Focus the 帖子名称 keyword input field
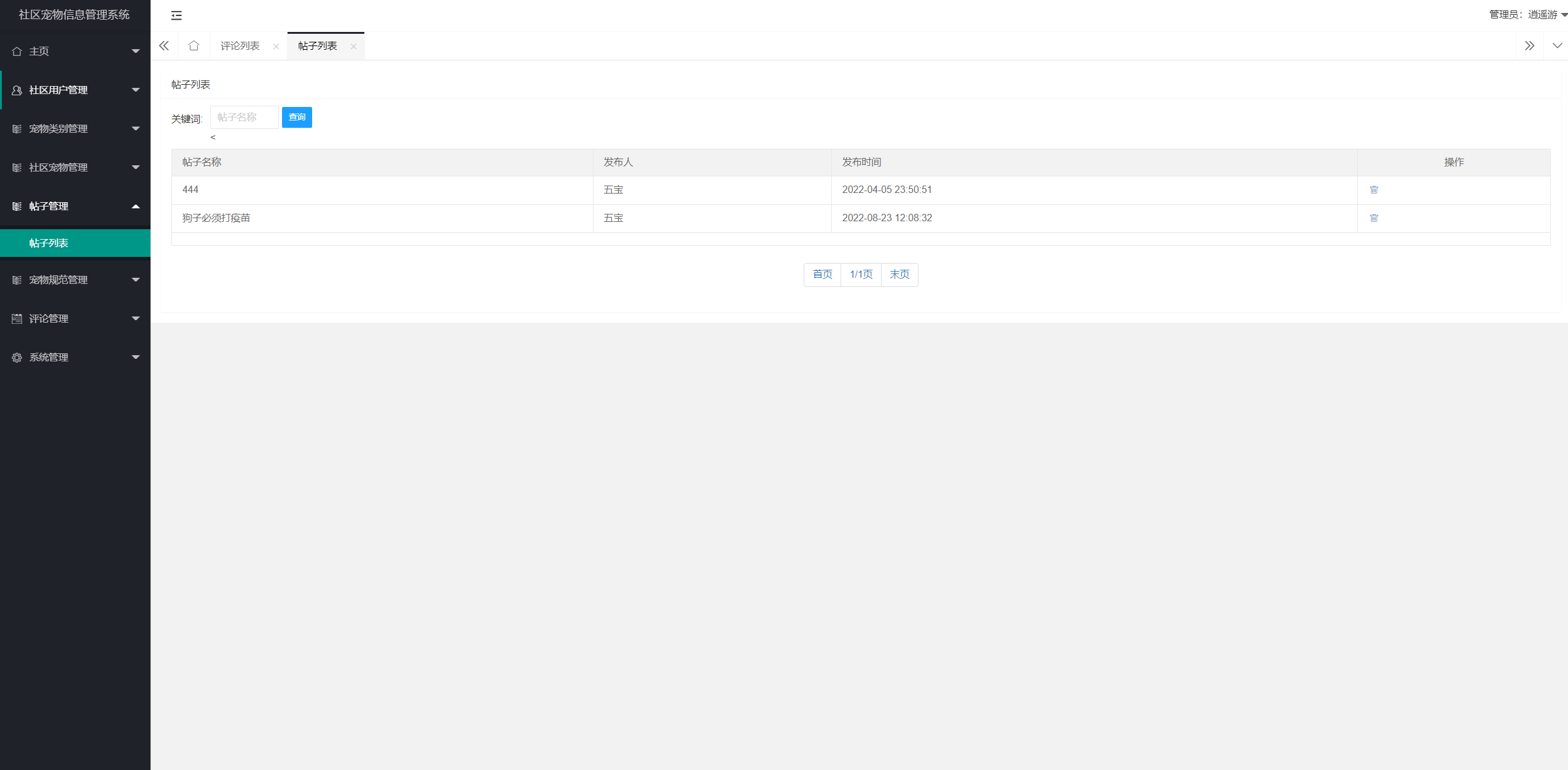Viewport: 1568px width, 770px height. 244,117
